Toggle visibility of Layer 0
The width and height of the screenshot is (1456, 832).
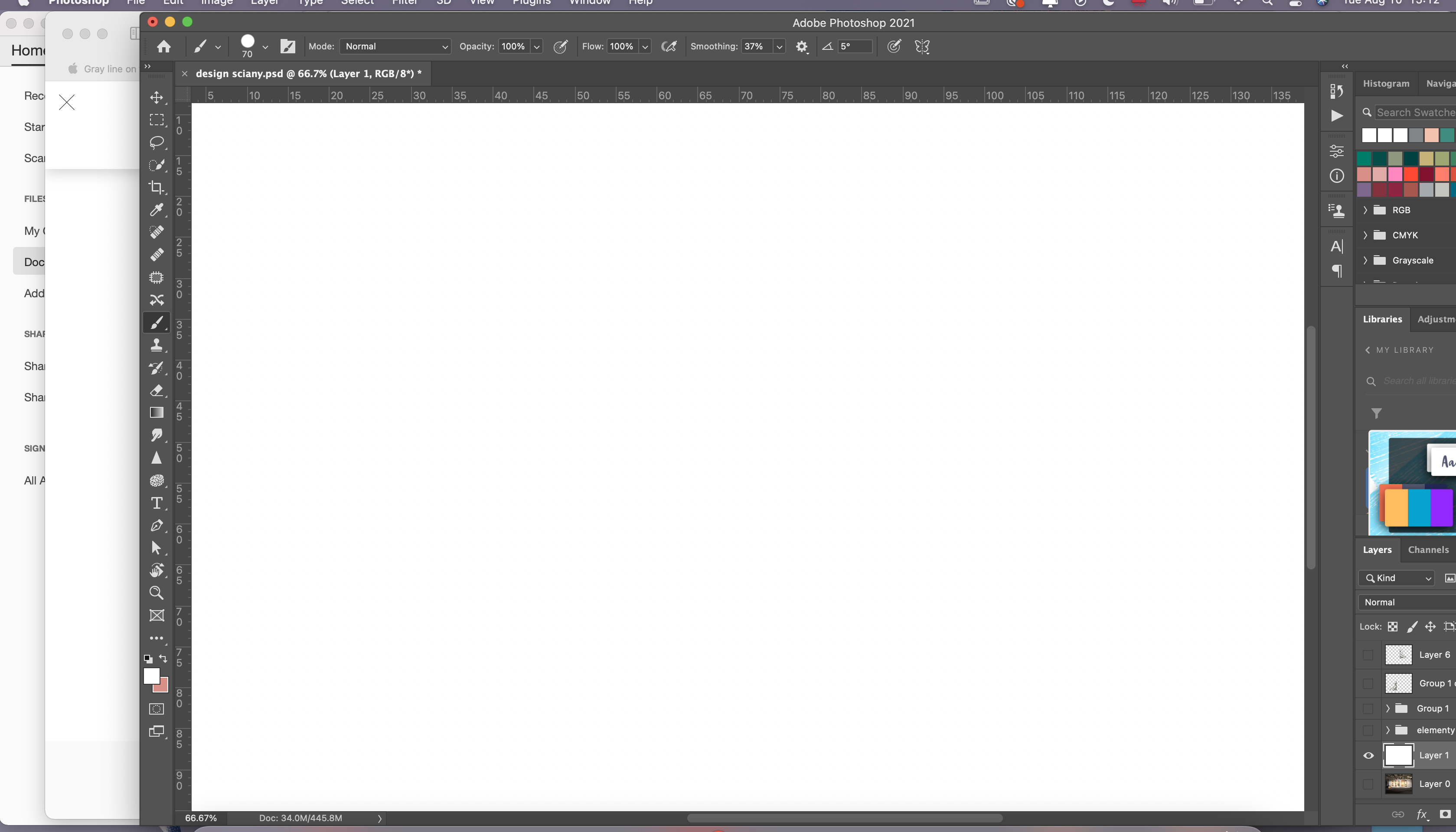[1368, 784]
